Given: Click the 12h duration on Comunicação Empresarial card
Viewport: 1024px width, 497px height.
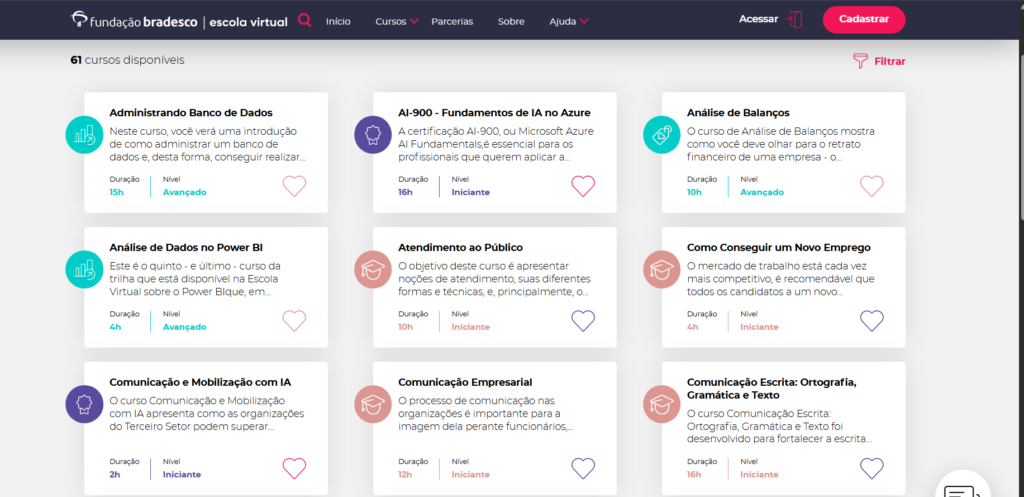Looking at the screenshot, I should pyautogui.click(x=405, y=474).
